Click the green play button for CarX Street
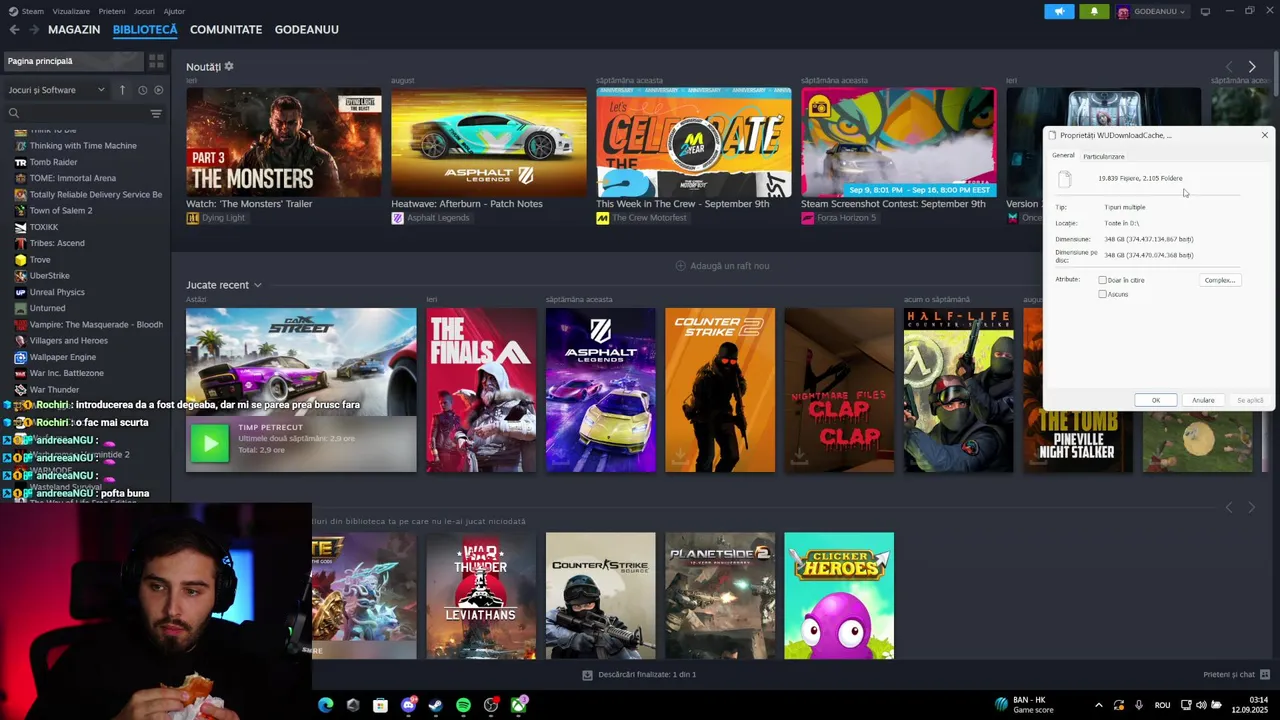The height and width of the screenshot is (720, 1280). coord(210,444)
